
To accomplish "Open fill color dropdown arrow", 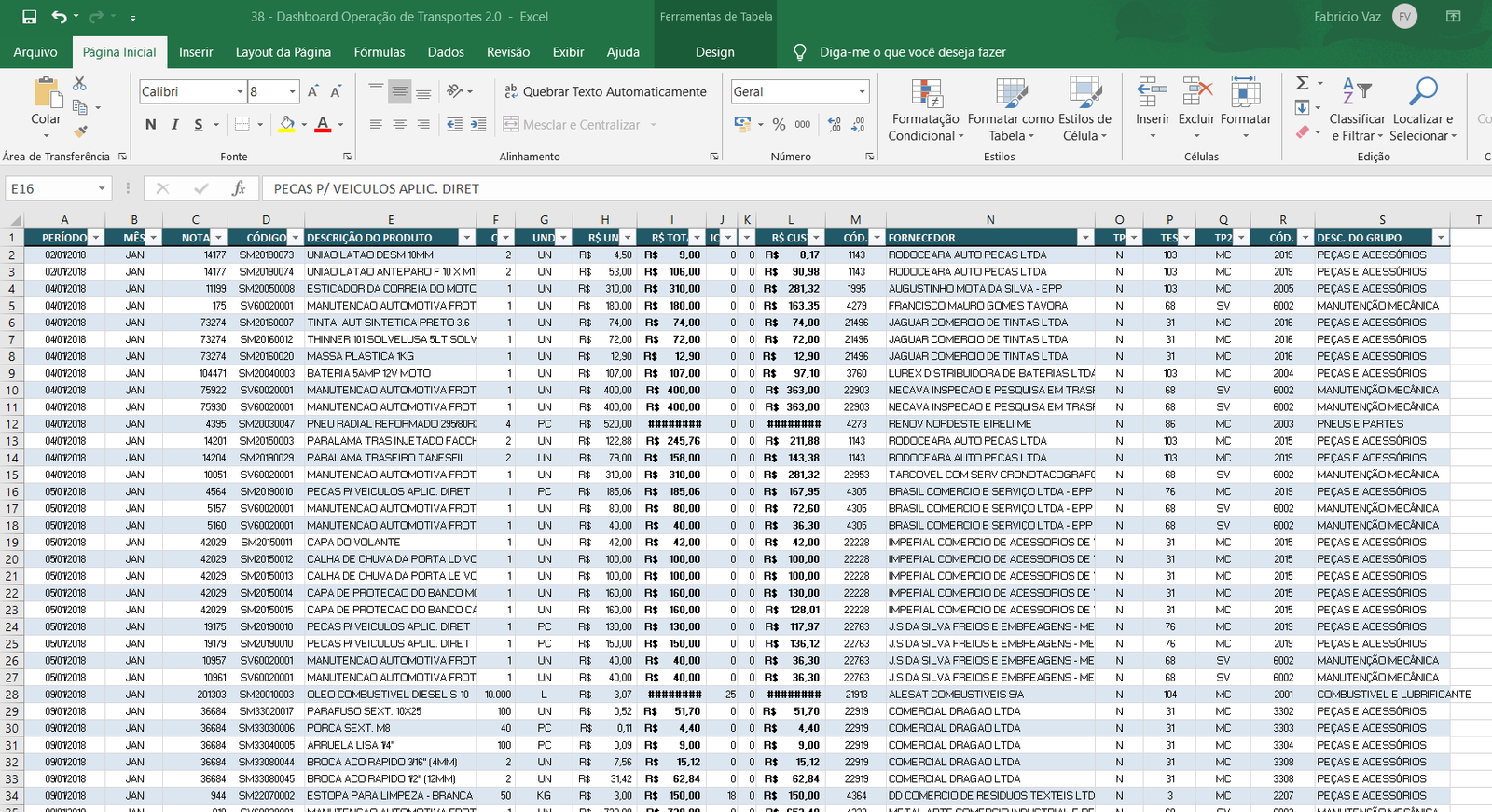I will tap(304, 124).
